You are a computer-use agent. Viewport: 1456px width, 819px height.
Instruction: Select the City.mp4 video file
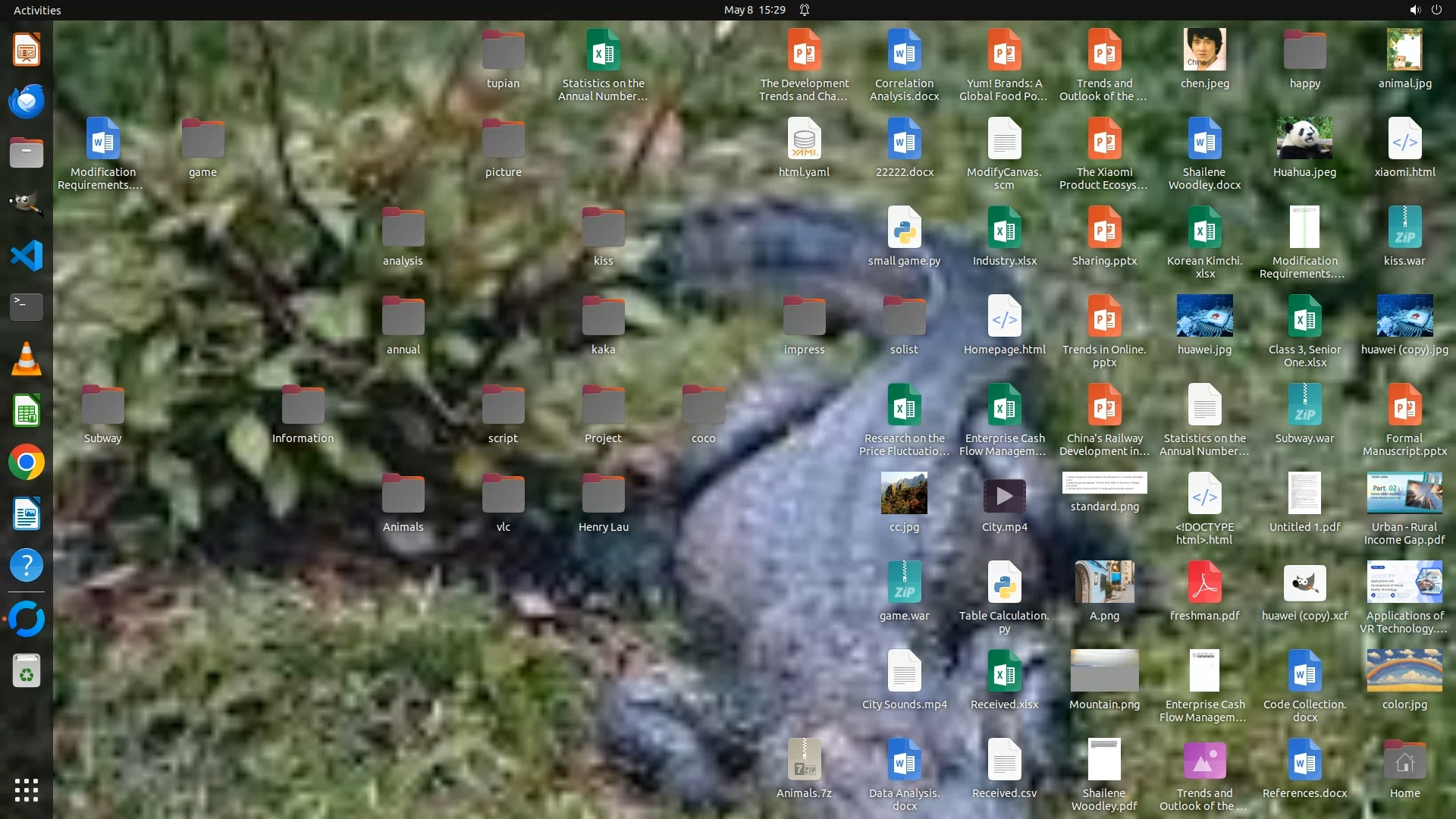coord(1004,496)
